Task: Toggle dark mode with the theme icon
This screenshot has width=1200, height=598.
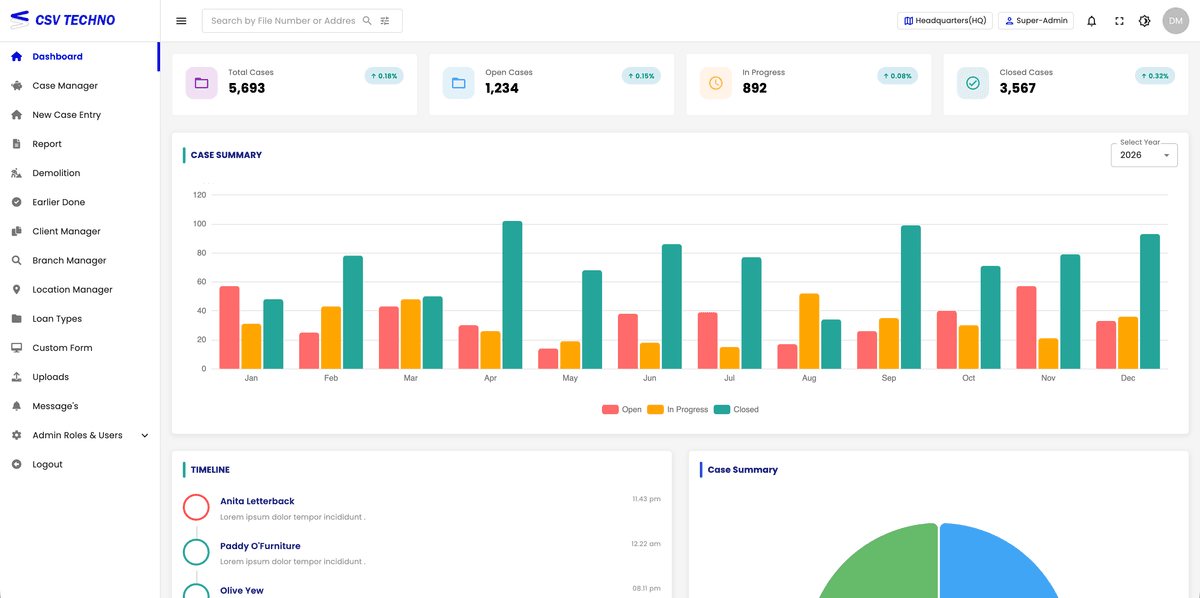Action: coord(1144,20)
